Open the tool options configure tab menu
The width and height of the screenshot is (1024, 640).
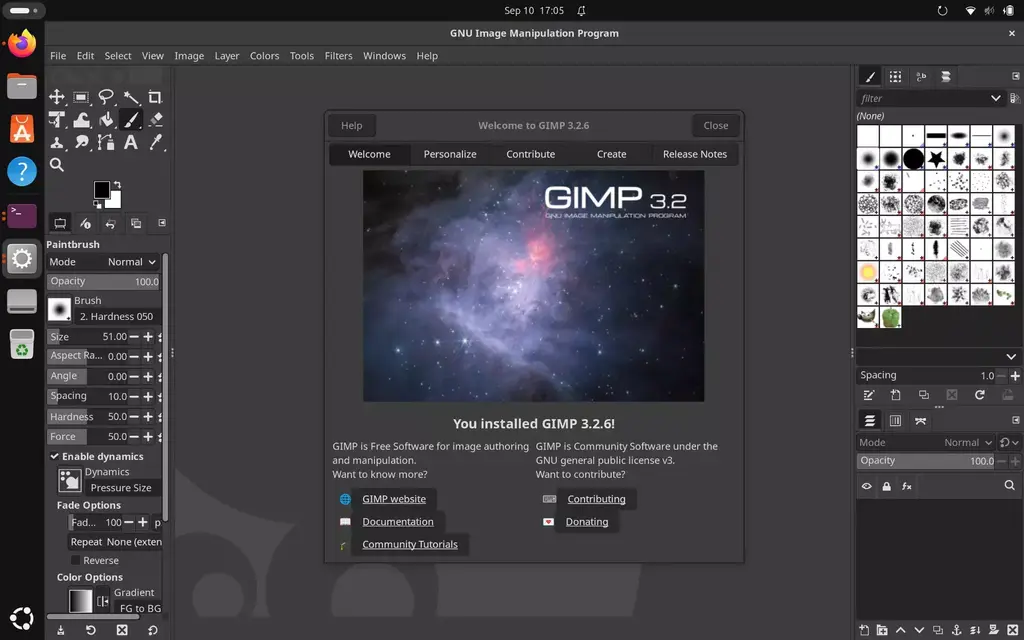[161, 223]
